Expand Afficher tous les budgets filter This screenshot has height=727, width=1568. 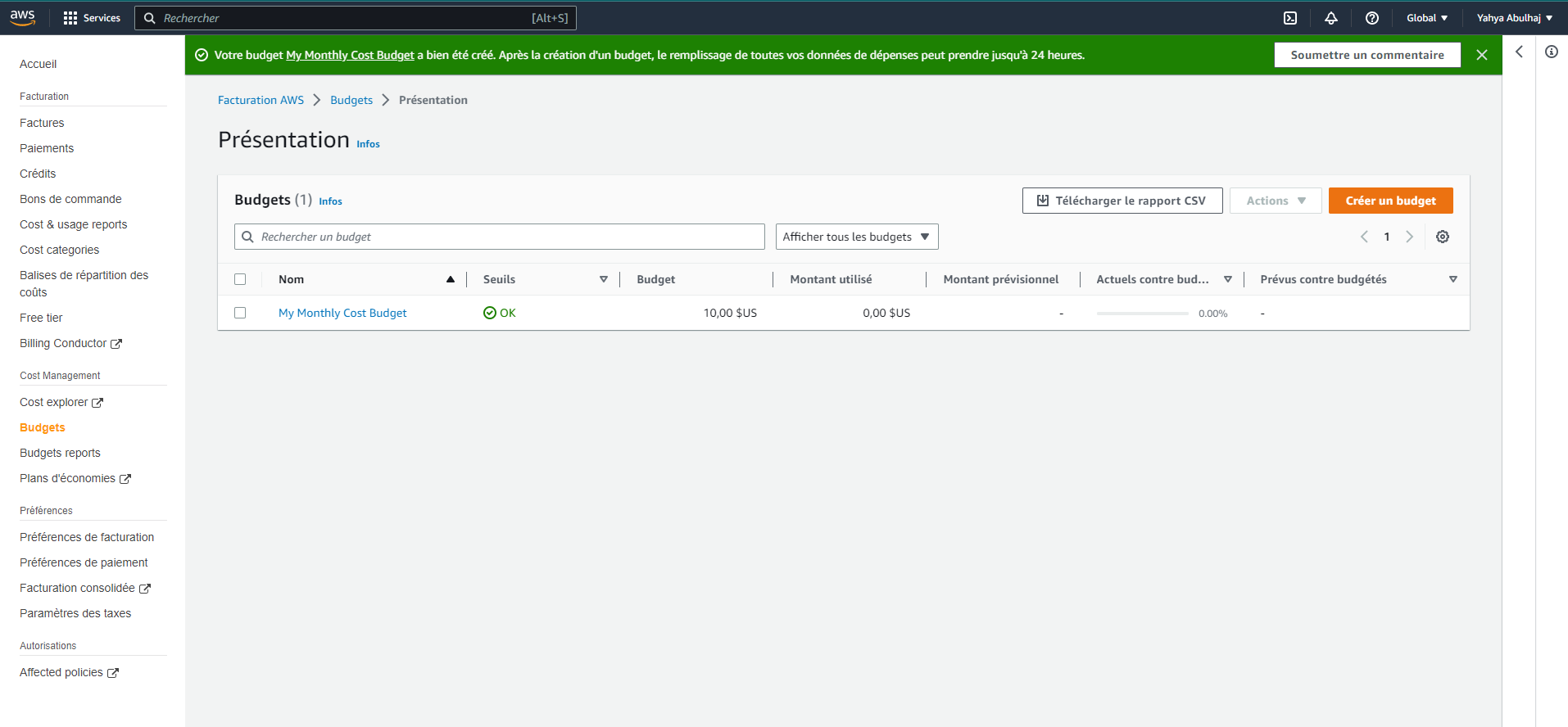tap(857, 237)
